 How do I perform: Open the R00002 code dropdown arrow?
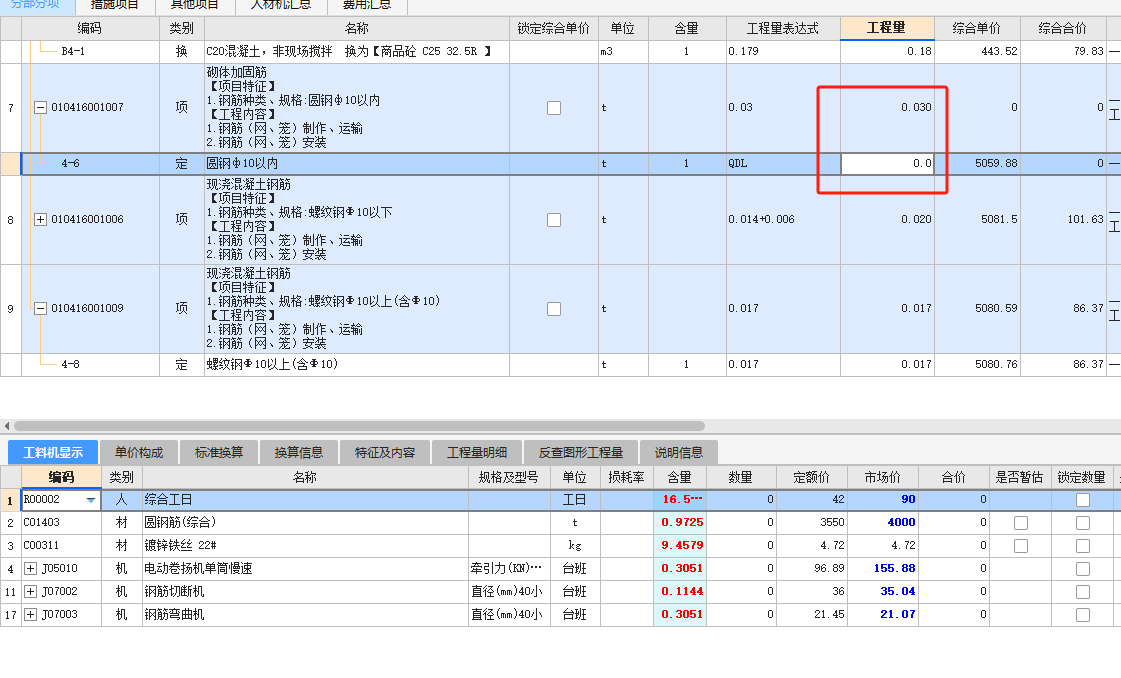click(x=91, y=500)
